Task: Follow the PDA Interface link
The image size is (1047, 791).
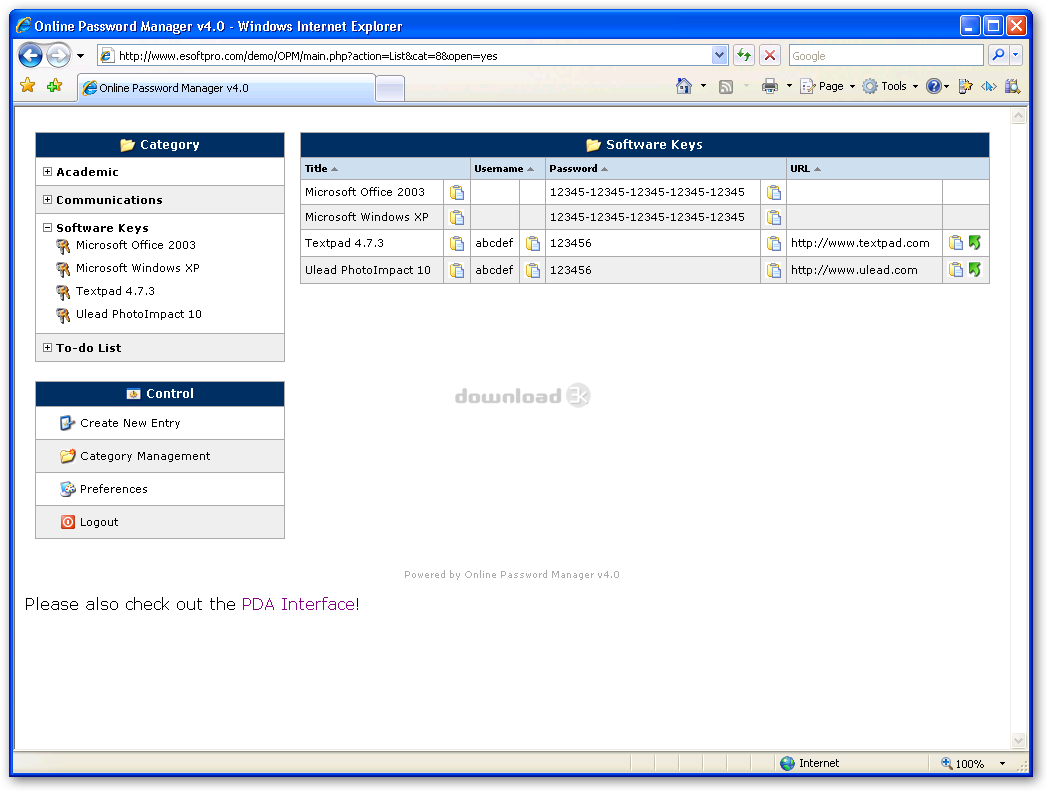Action: point(298,604)
